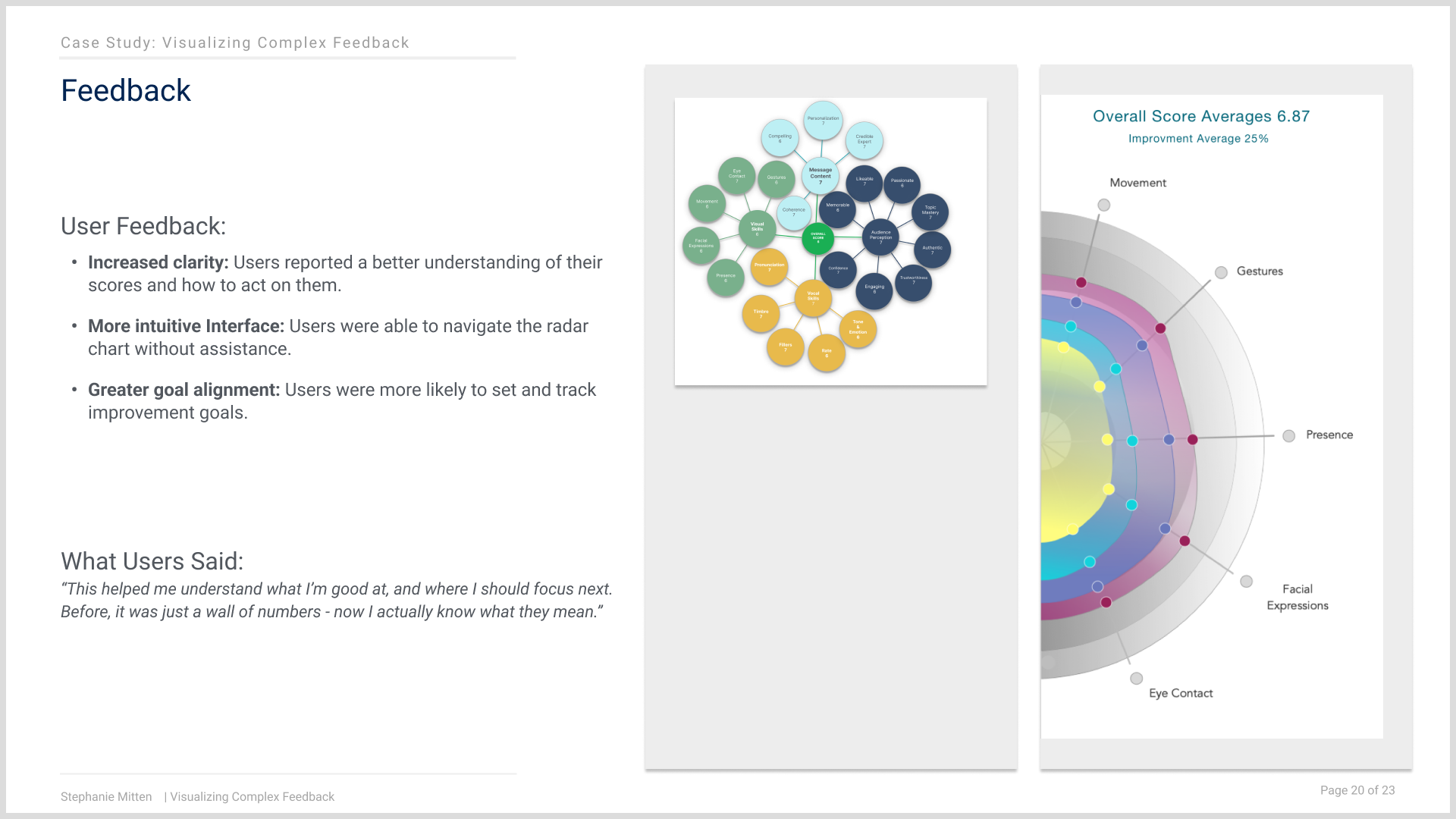Image resolution: width=1456 pixels, height=819 pixels.
Task: Select the Visual Skills green bubble
Action: 757,227
